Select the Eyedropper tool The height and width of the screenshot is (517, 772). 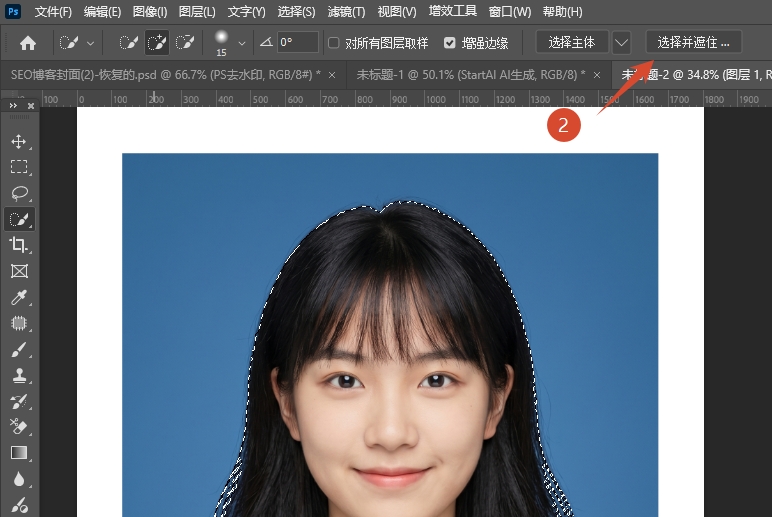click(19, 297)
